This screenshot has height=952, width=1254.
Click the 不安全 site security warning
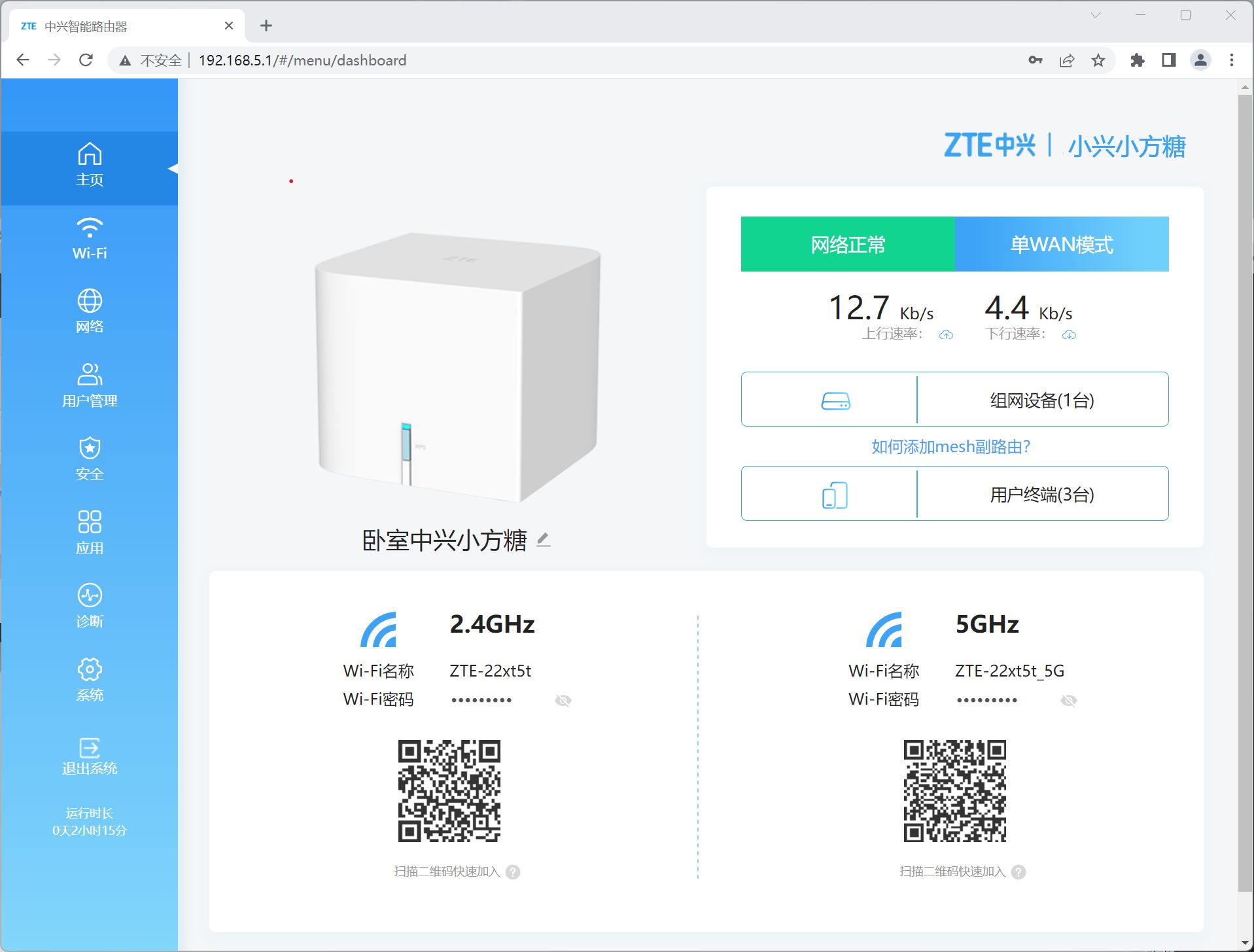click(150, 60)
